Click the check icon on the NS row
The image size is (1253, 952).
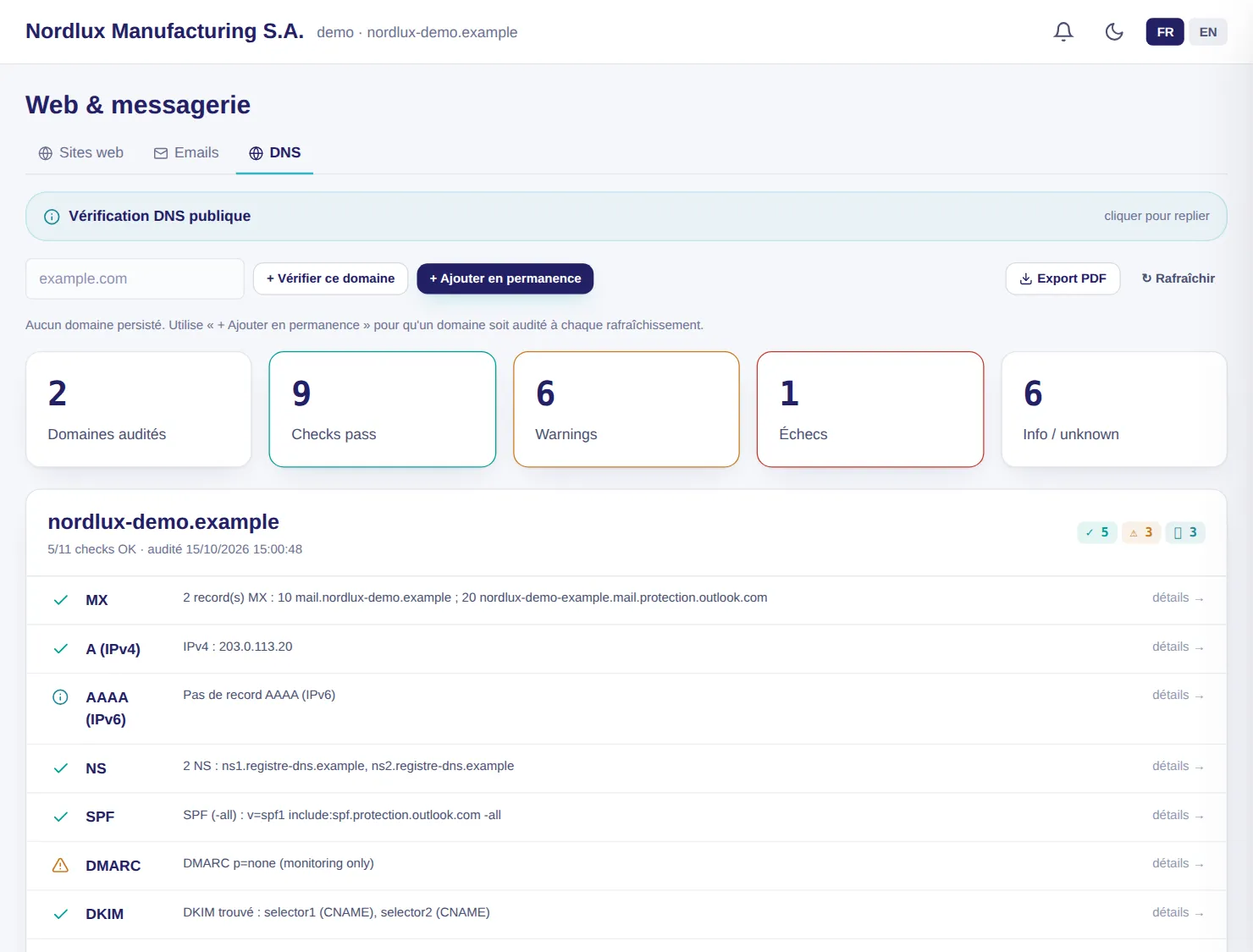click(61, 768)
